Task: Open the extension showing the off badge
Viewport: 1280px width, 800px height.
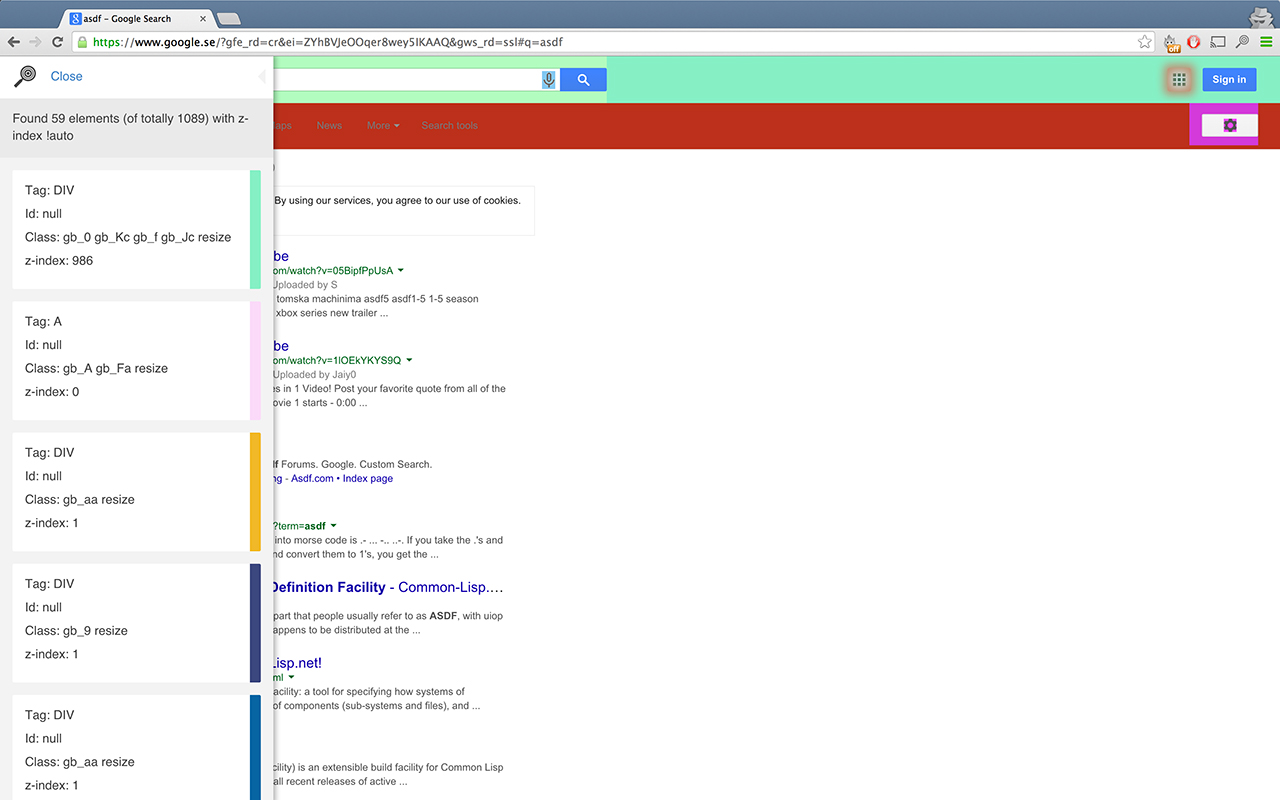Action: (1170, 41)
